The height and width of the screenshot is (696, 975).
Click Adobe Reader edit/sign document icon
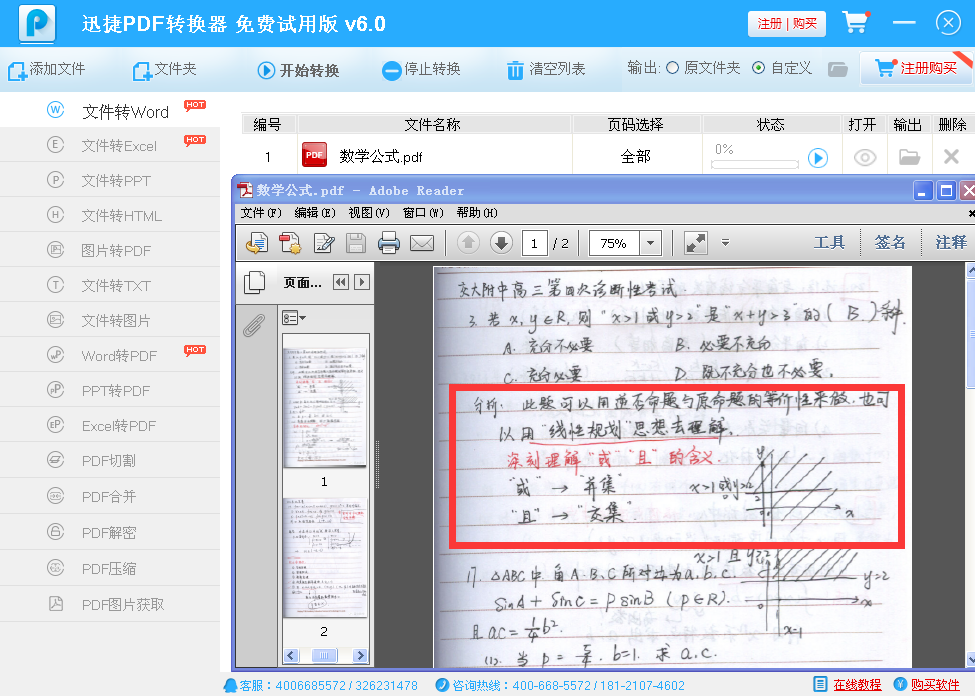[323, 243]
